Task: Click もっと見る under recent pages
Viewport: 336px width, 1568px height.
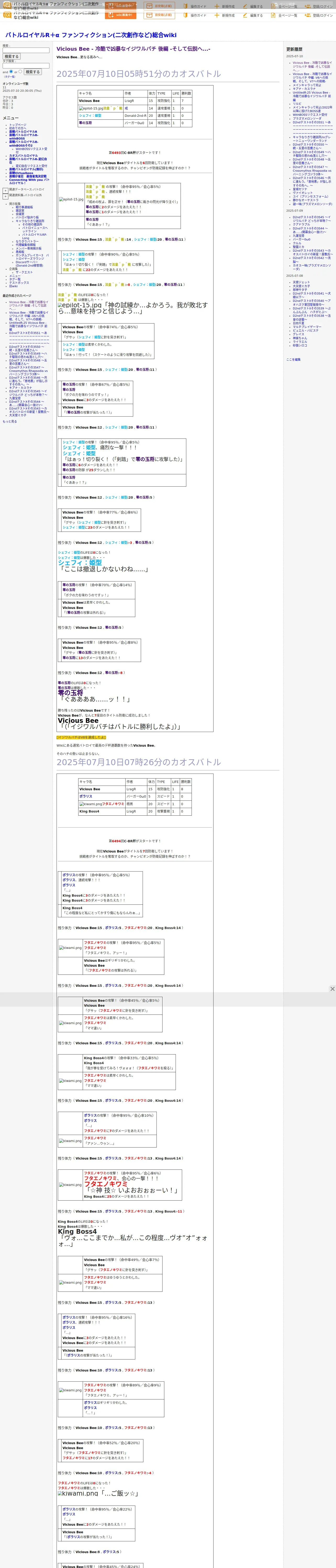Action: click(x=10, y=421)
